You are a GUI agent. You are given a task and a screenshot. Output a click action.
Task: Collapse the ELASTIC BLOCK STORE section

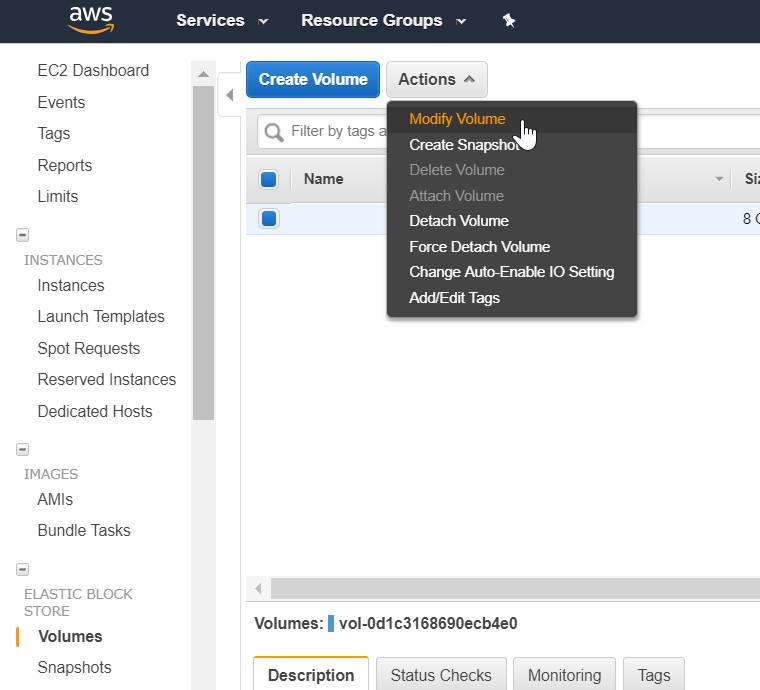coord(22,569)
